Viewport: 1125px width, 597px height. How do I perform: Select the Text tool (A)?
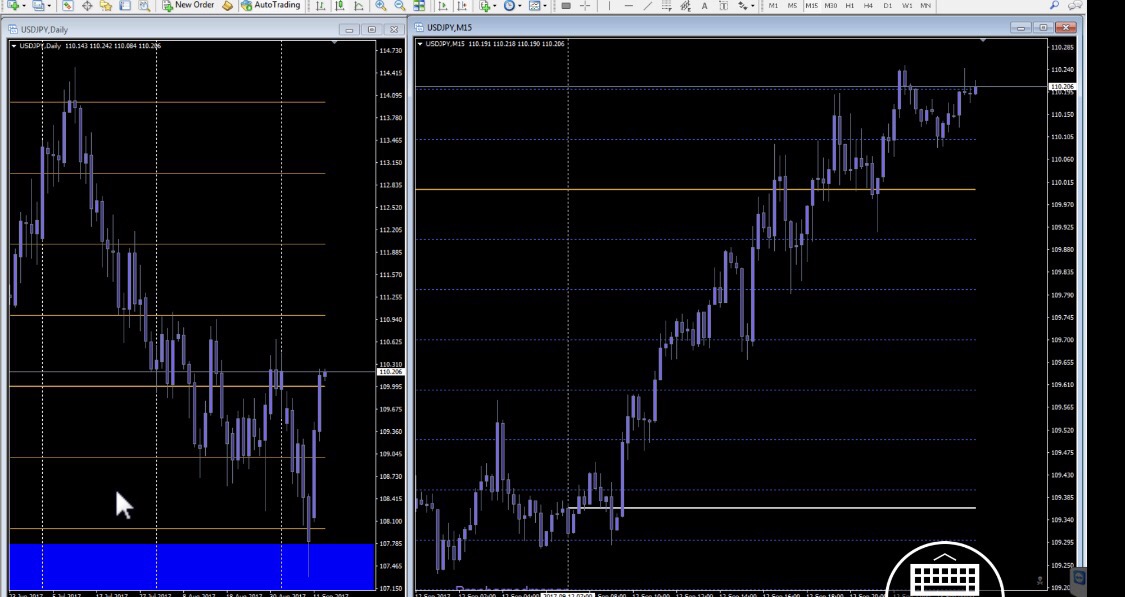pyautogui.click(x=704, y=5)
